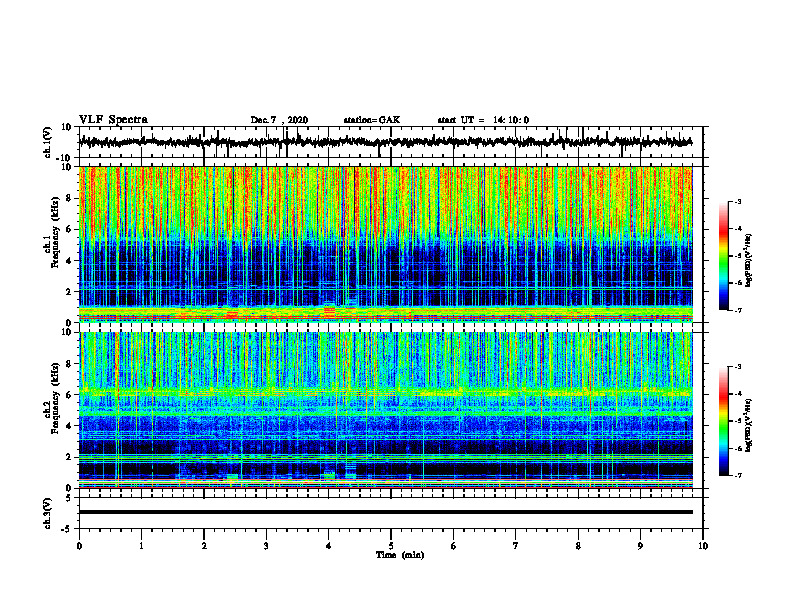Click the "-3" label atop upper color scale

click(737, 201)
